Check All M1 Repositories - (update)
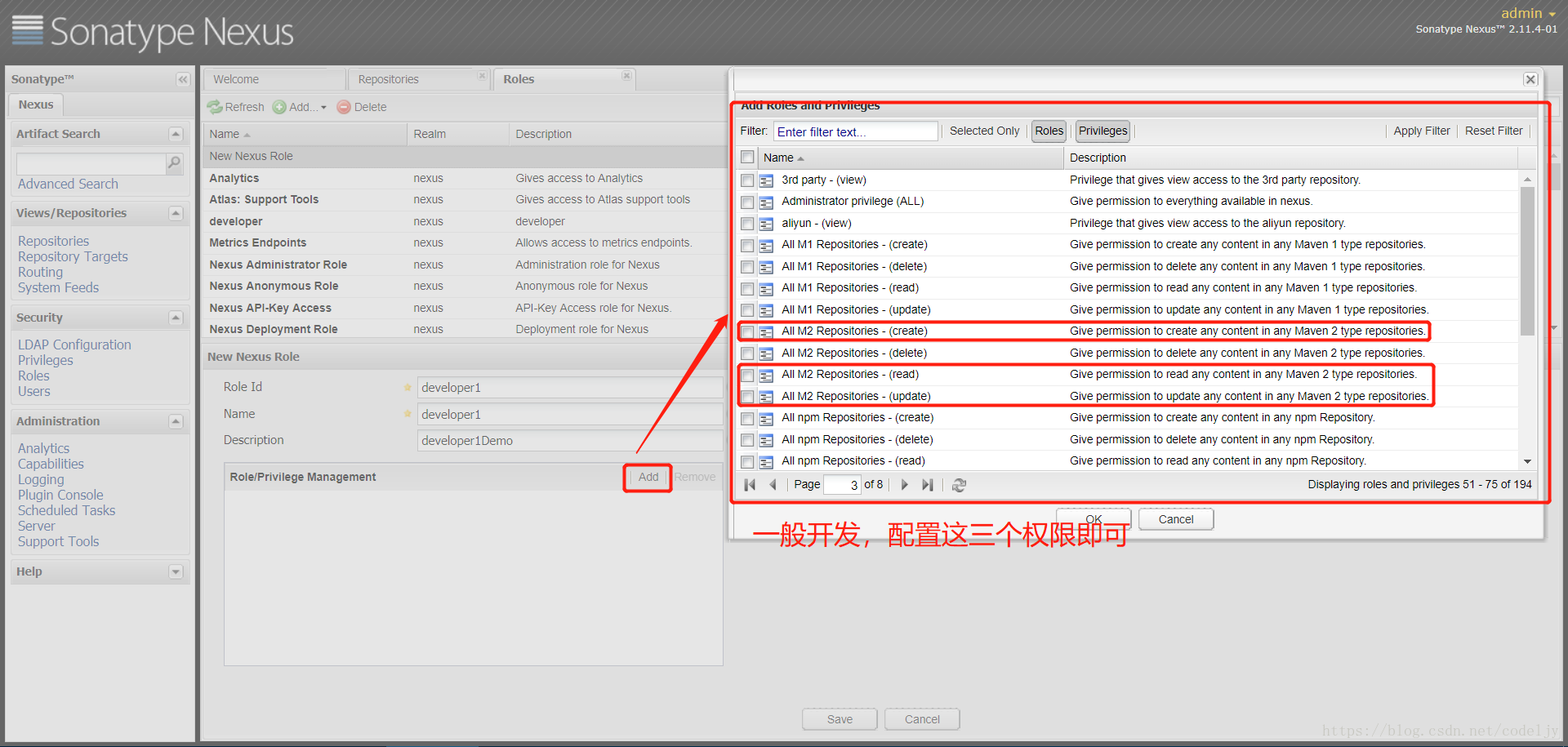Viewport: 1568px width, 747px height. pyautogui.click(x=747, y=310)
